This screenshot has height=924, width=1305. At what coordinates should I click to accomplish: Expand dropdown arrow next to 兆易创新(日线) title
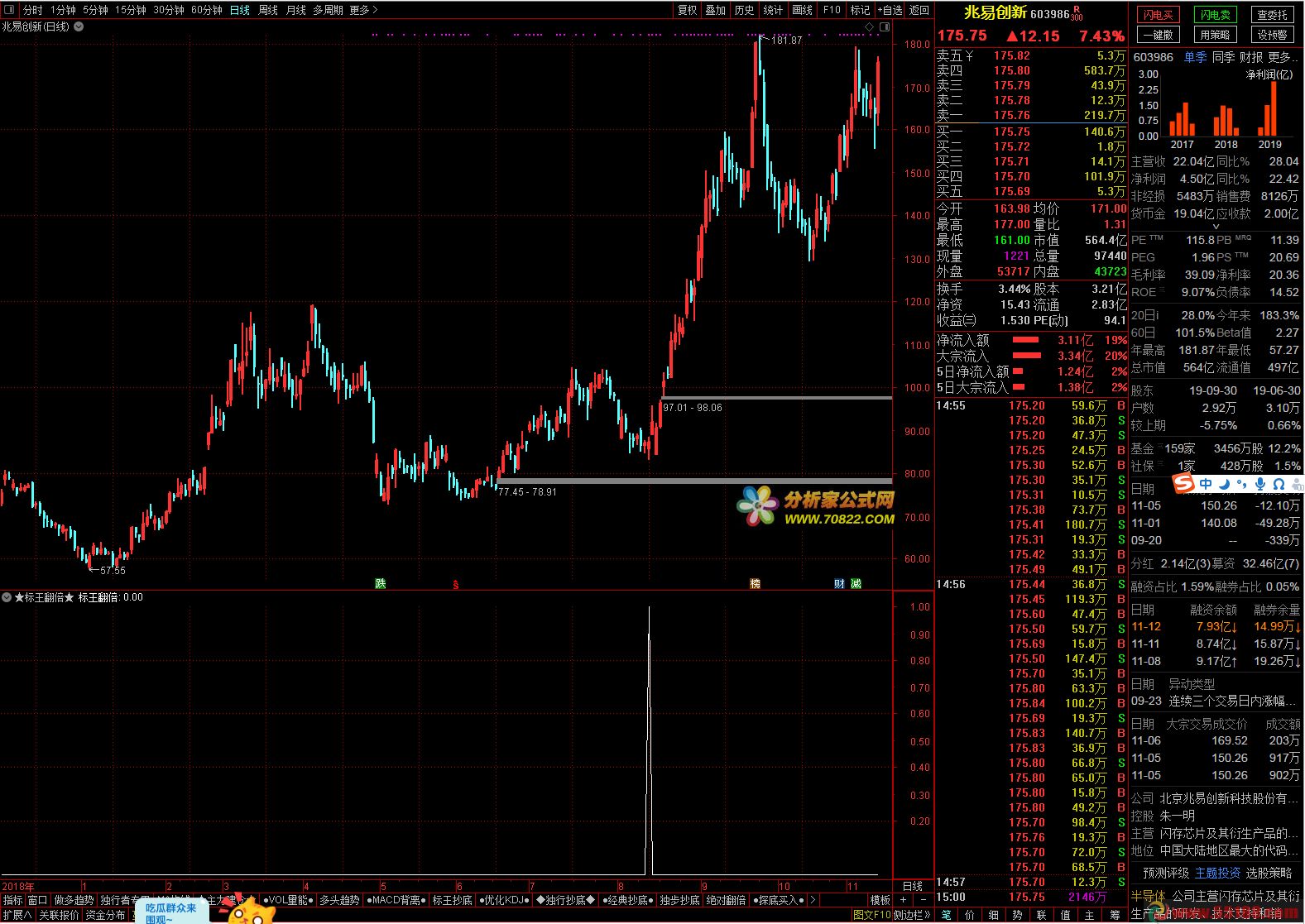click(x=79, y=26)
